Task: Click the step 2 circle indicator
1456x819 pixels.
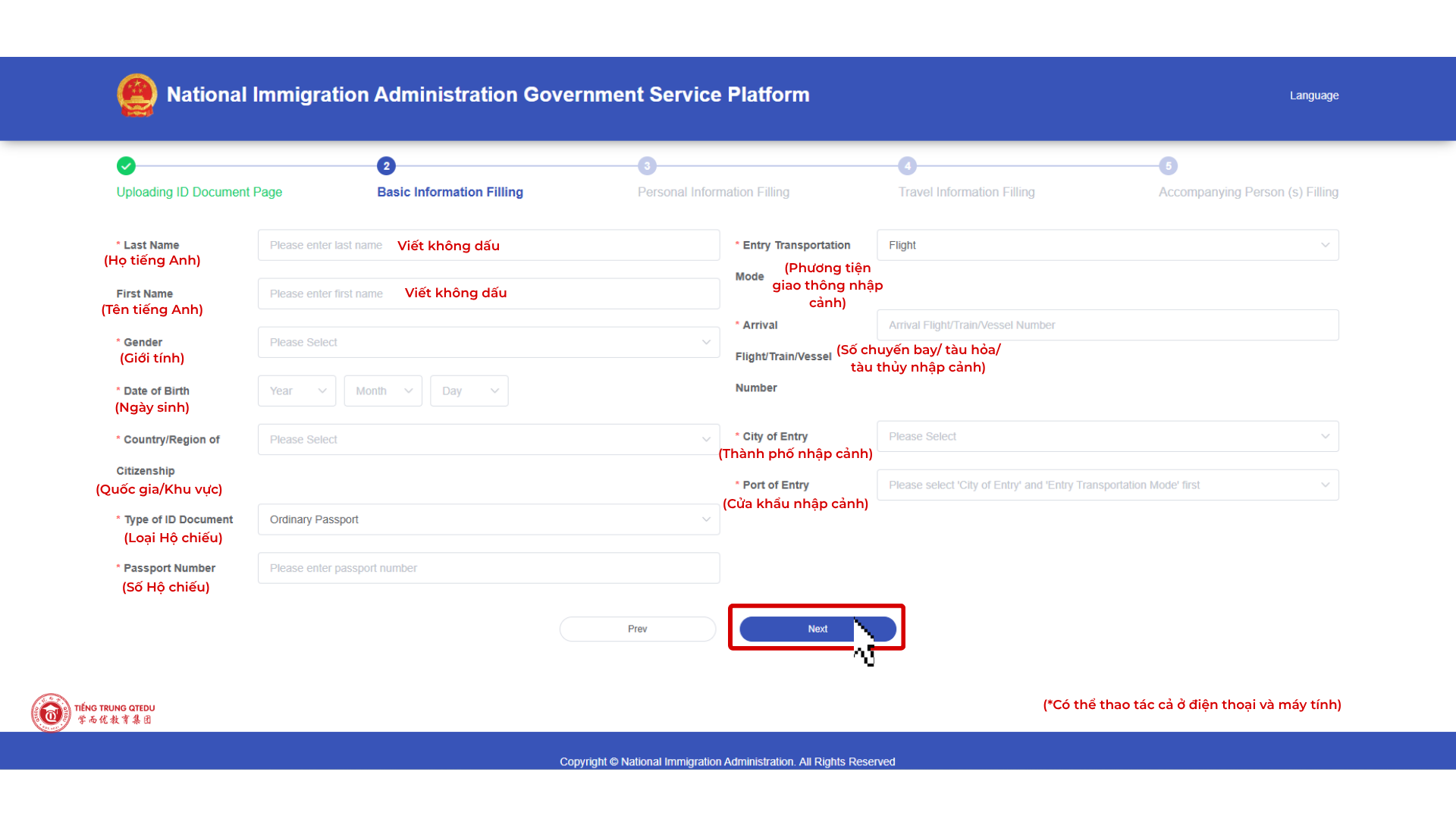Action: (x=386, y=165)
